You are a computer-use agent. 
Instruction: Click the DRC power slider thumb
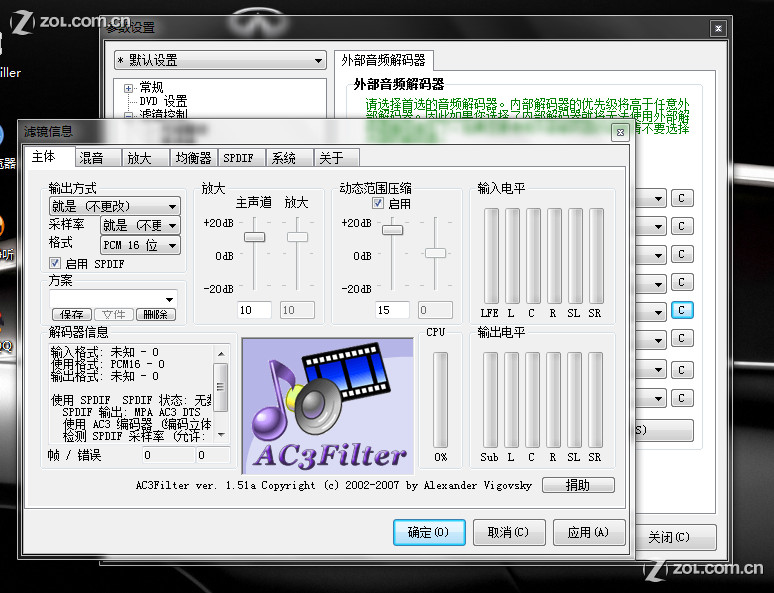pos(393,230)
